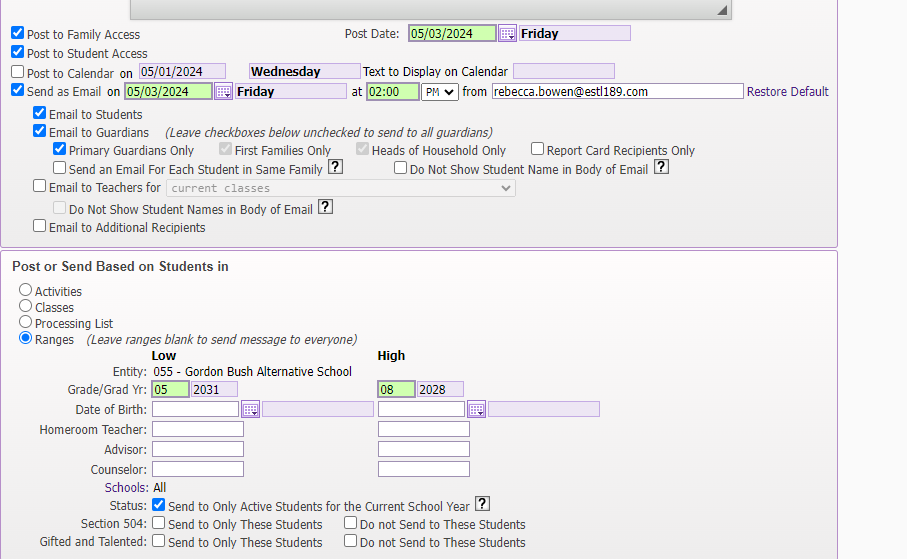The width and height of the screenshot is (907, 559).
Task: Click help icon beside Active Students status option
Action: click(x=482, y=504)
